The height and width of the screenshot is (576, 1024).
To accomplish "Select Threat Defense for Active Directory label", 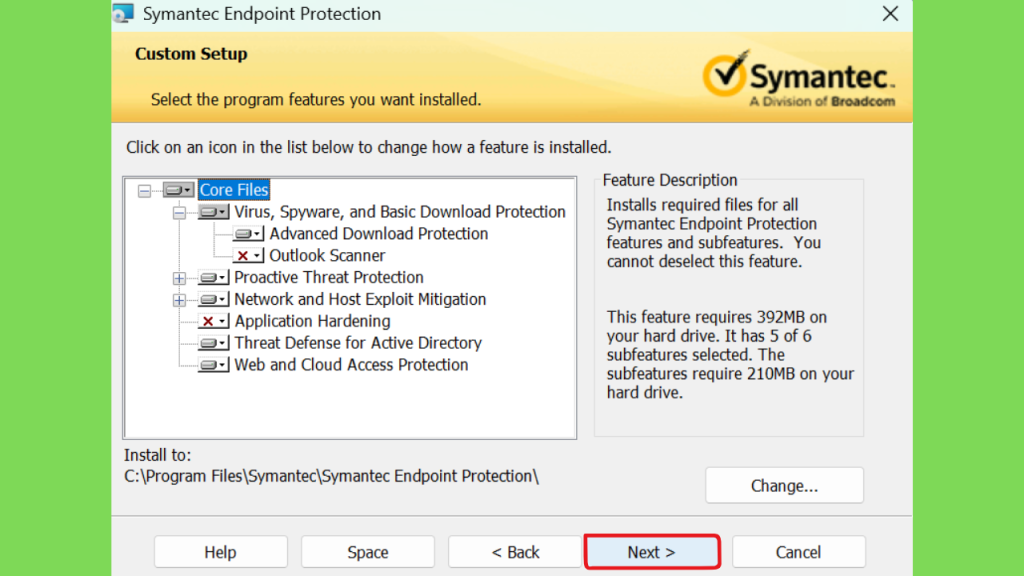I will coord(358,343).
